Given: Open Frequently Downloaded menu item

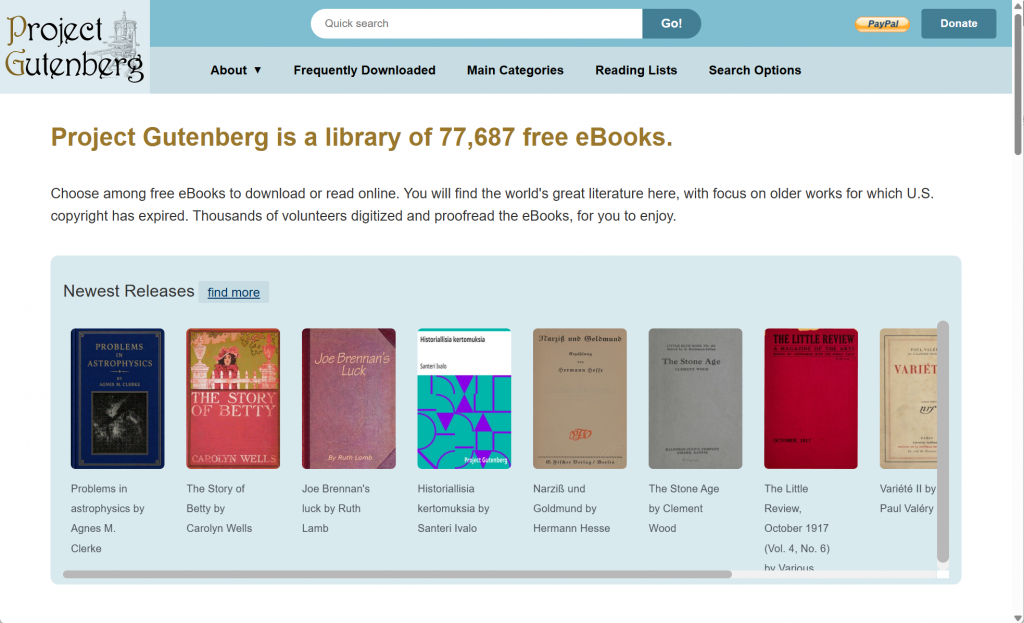Looking at the screenshot, I should click(x=364, y=70).
